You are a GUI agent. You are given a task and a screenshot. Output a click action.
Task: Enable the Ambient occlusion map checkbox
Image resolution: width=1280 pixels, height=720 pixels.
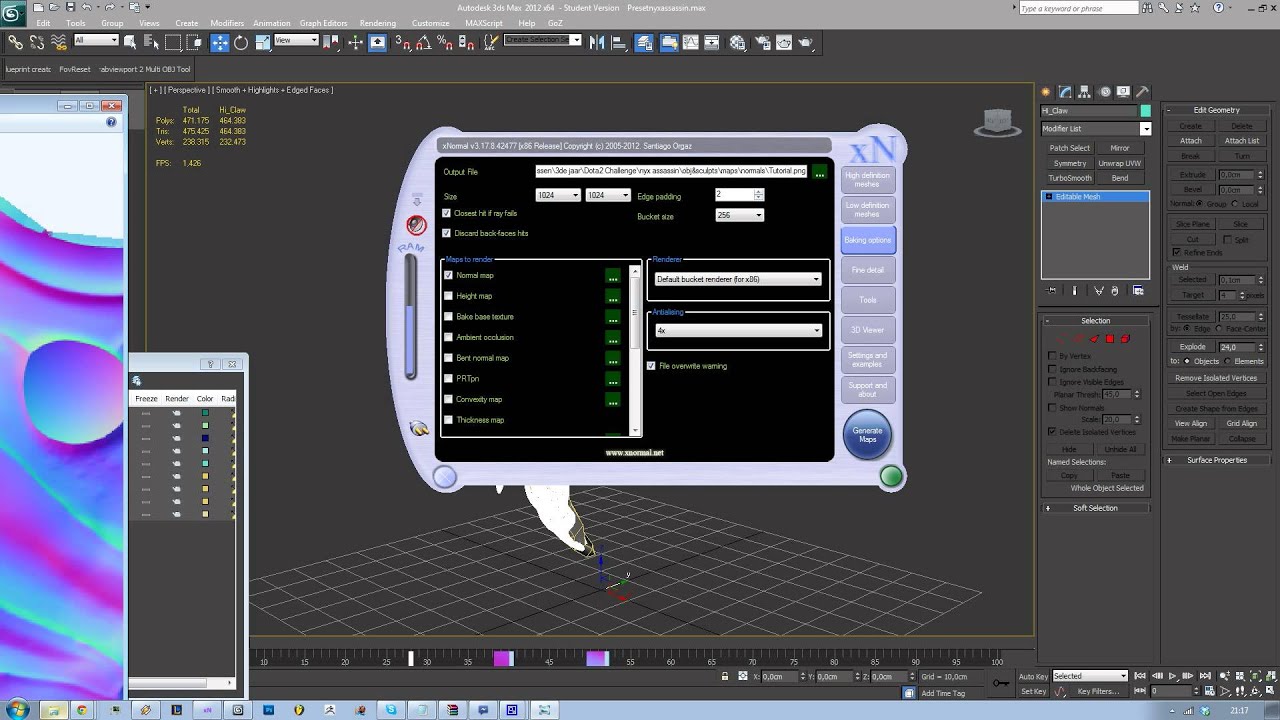point(448,338)
